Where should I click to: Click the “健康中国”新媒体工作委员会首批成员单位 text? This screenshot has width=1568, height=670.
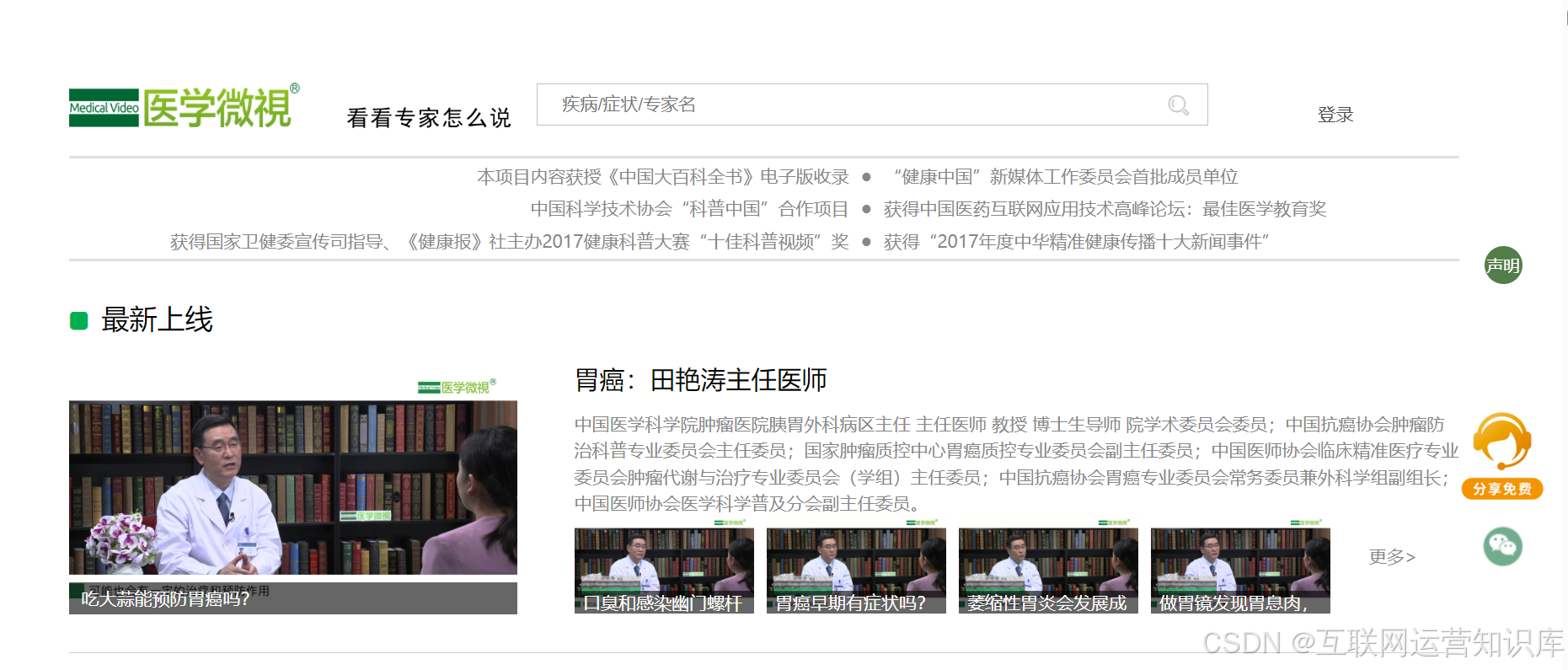tap(1066, 177)
